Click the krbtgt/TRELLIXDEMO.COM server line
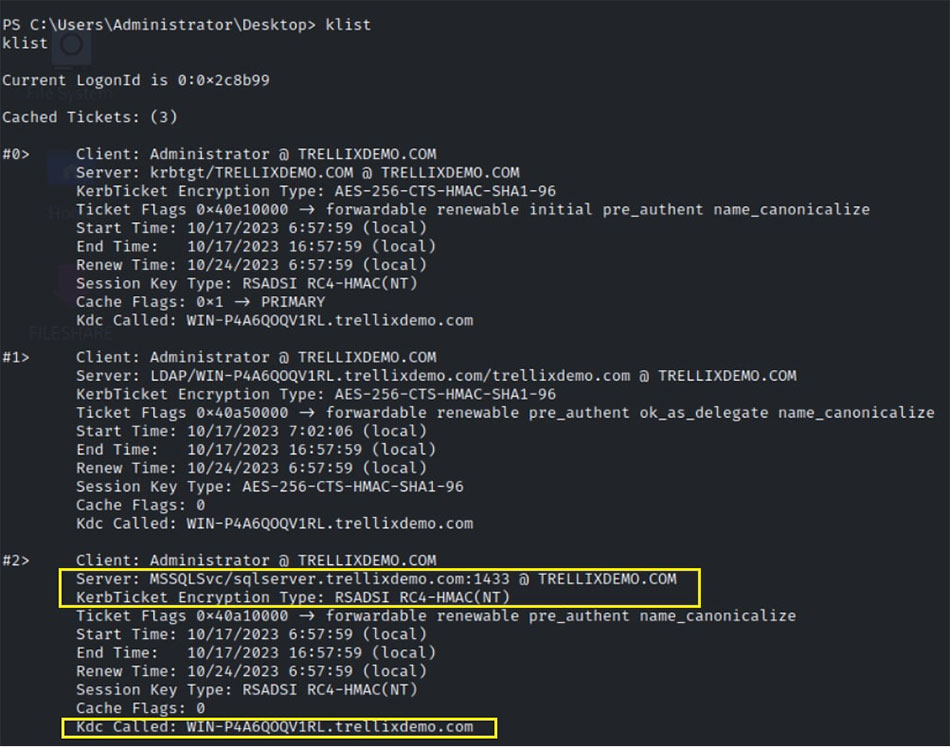Screen dimensions: 950x748 (x=297, y=173)
